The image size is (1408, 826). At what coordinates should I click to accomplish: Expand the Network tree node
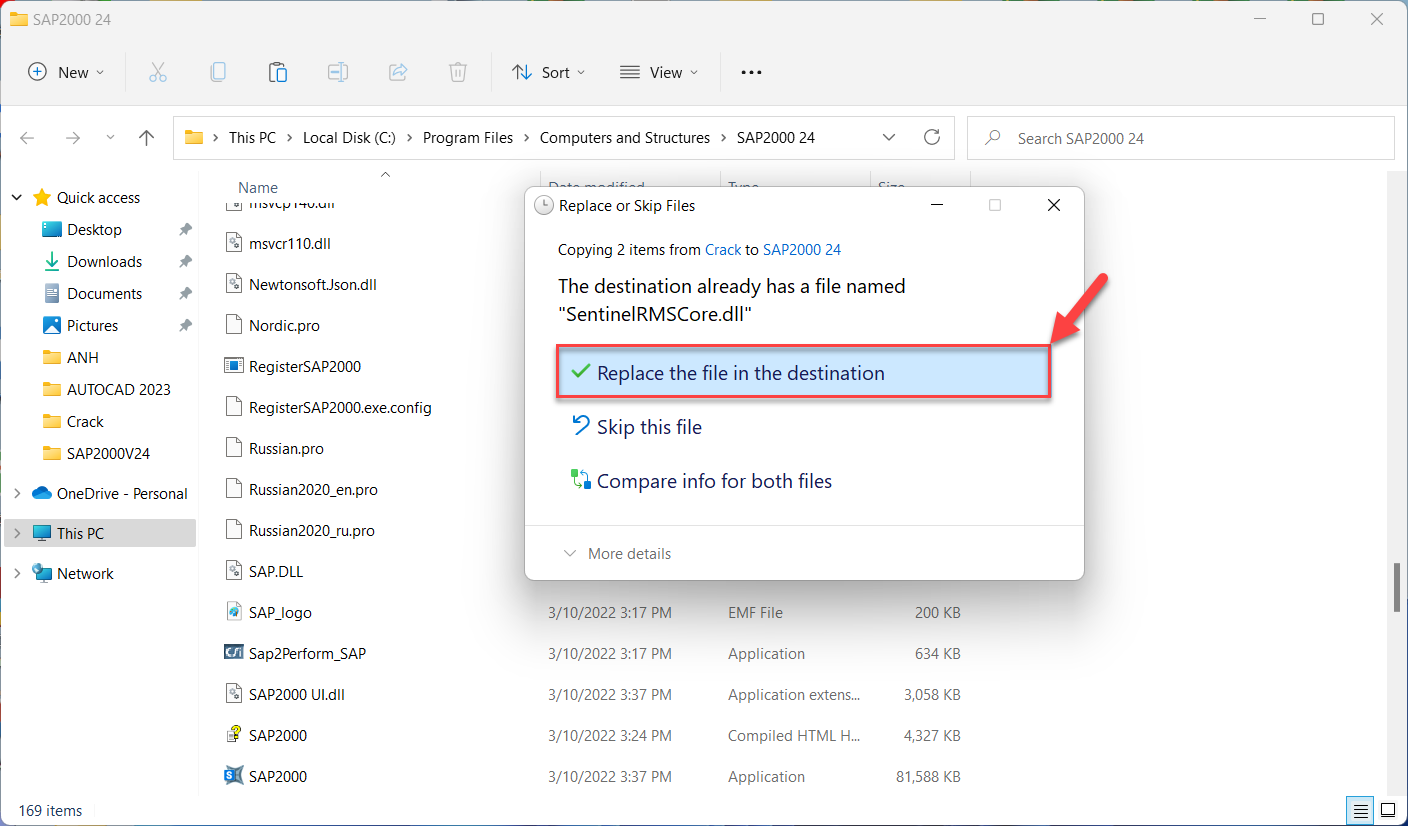17,573
